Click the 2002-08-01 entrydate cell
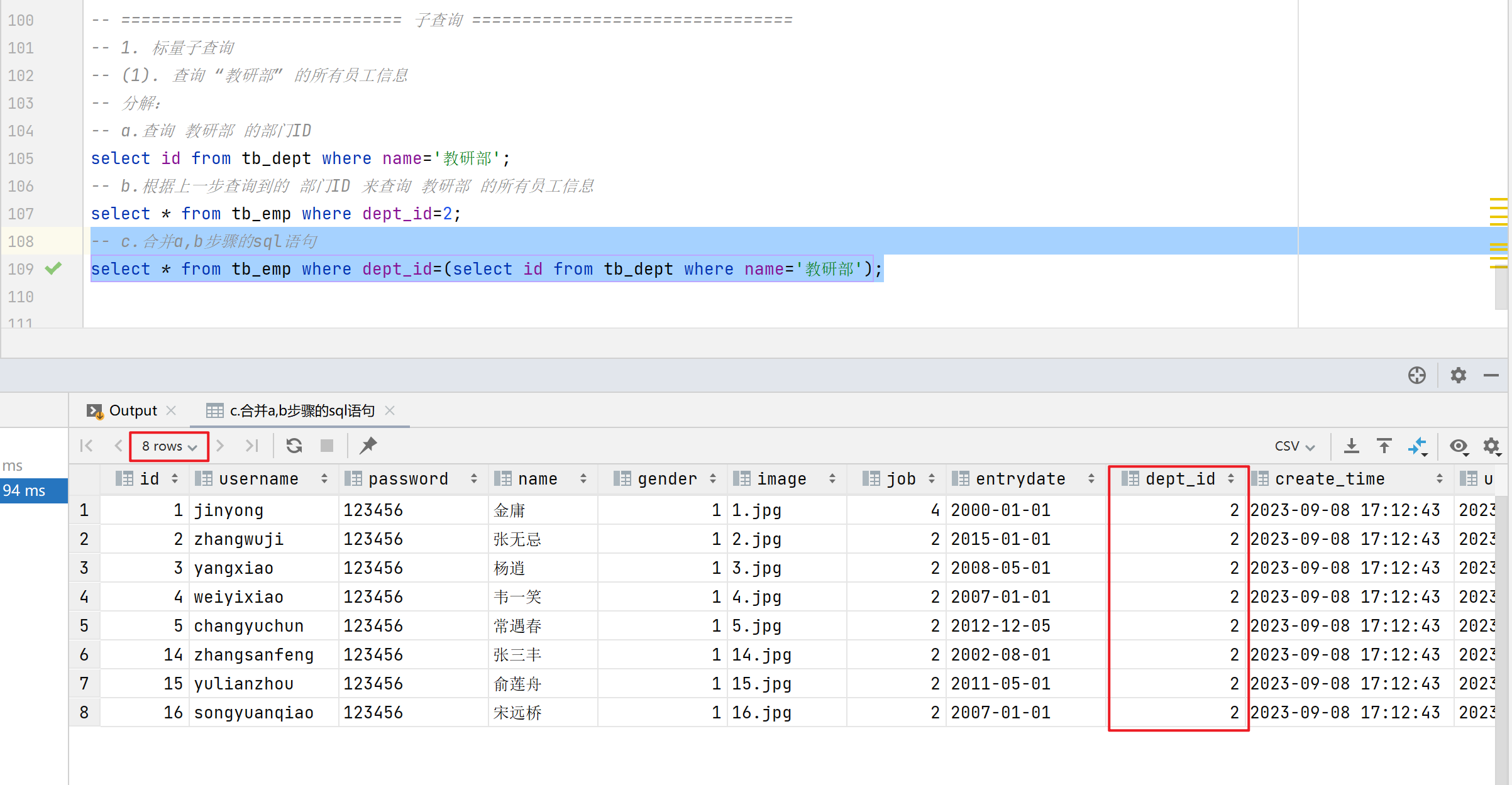The image size is (1512, 785). pos(1025,655)
